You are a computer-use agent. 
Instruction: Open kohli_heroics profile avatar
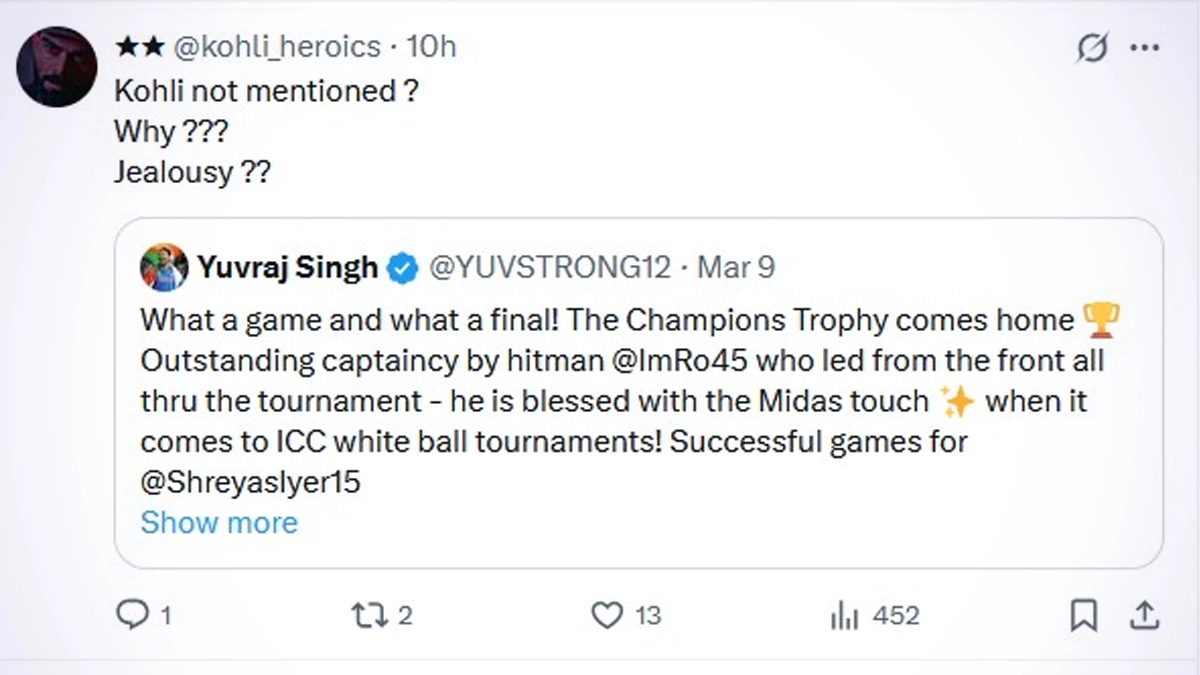click(x=57, y=67)
